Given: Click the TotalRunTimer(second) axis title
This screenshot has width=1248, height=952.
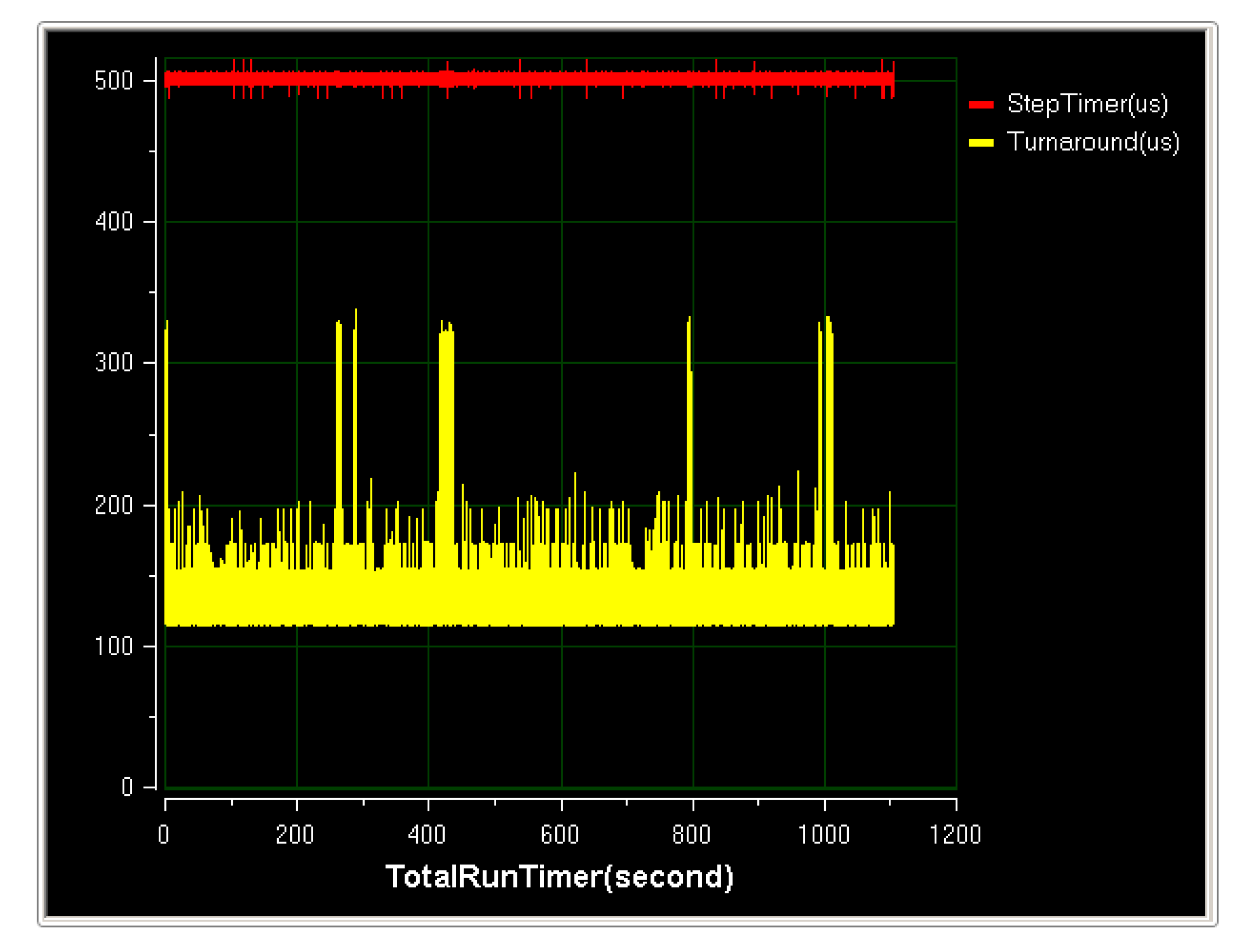Looking at the screenshot, I should (x=559, y=876).
